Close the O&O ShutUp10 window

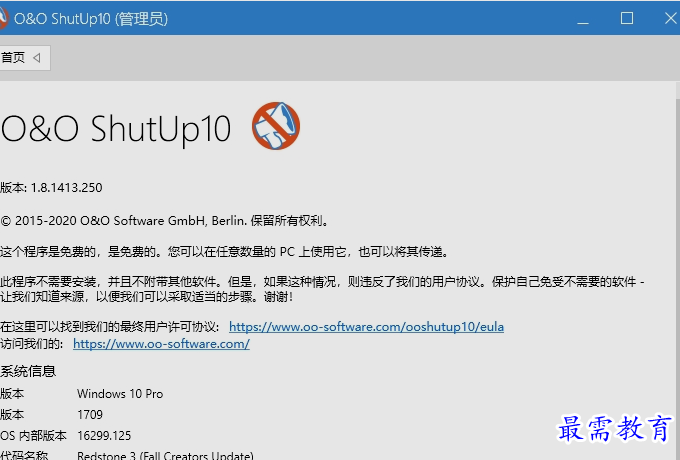[x=670, y=18]
